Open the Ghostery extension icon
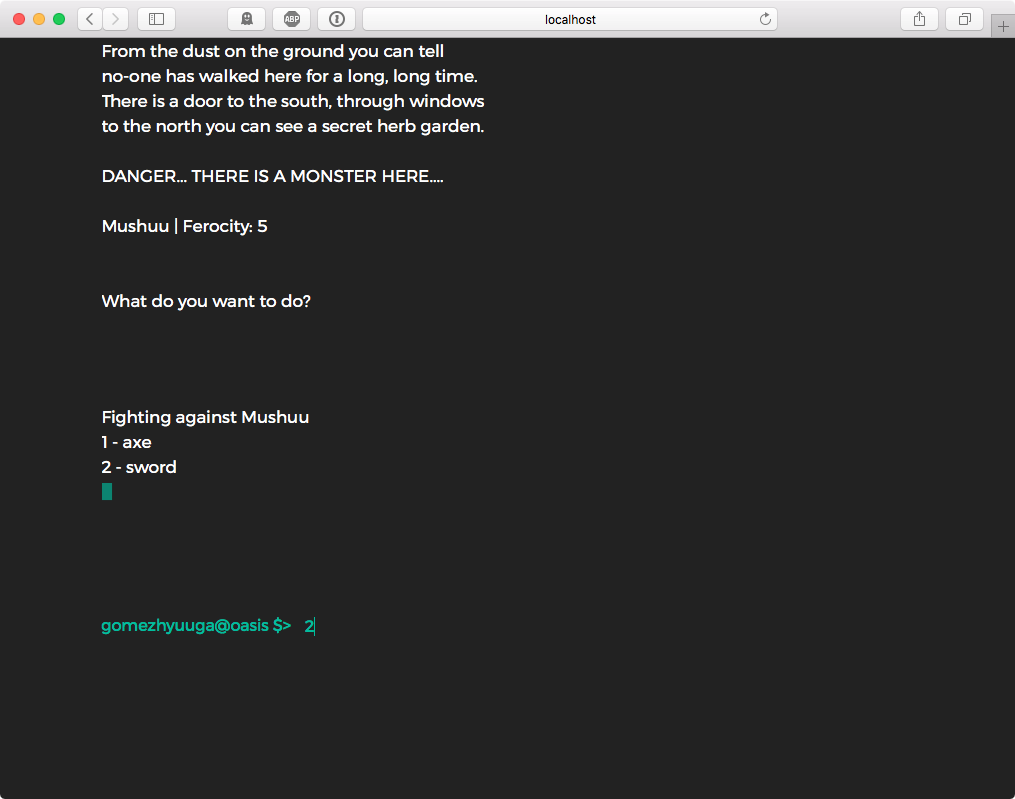 (246, 19)
